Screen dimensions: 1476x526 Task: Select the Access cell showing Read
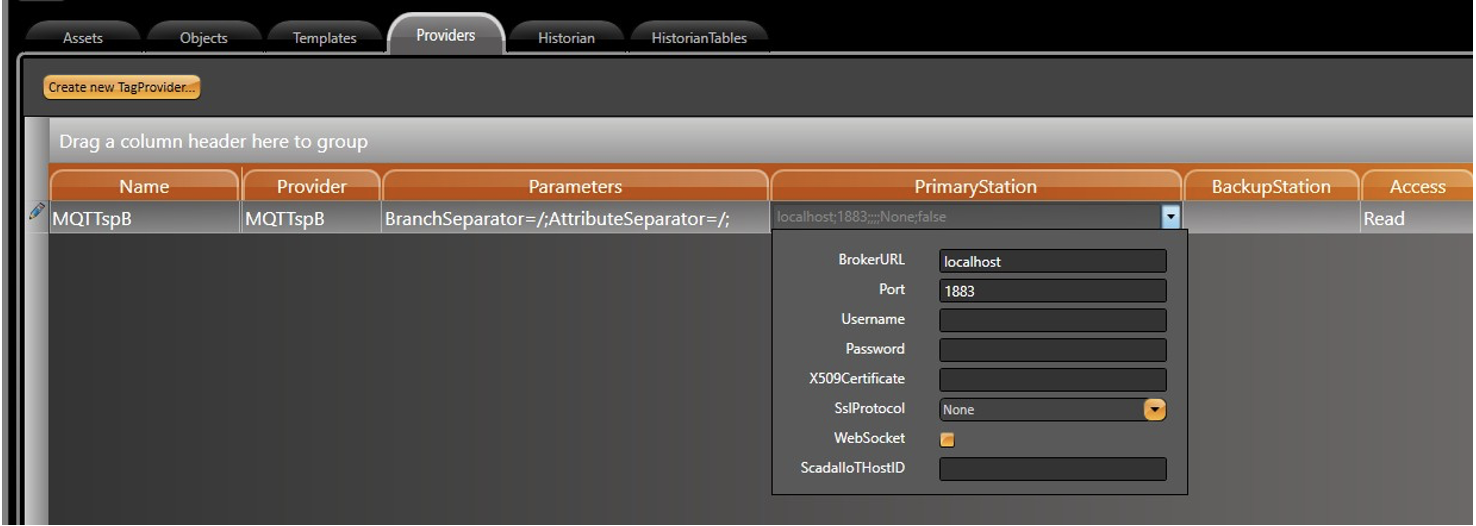pos(1415,218)
